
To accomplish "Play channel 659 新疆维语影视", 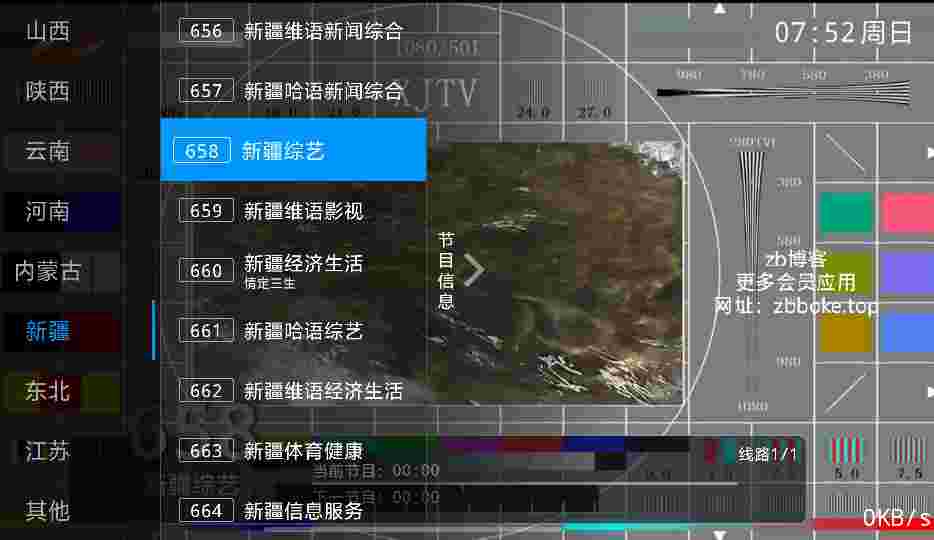I will point(293,211).
